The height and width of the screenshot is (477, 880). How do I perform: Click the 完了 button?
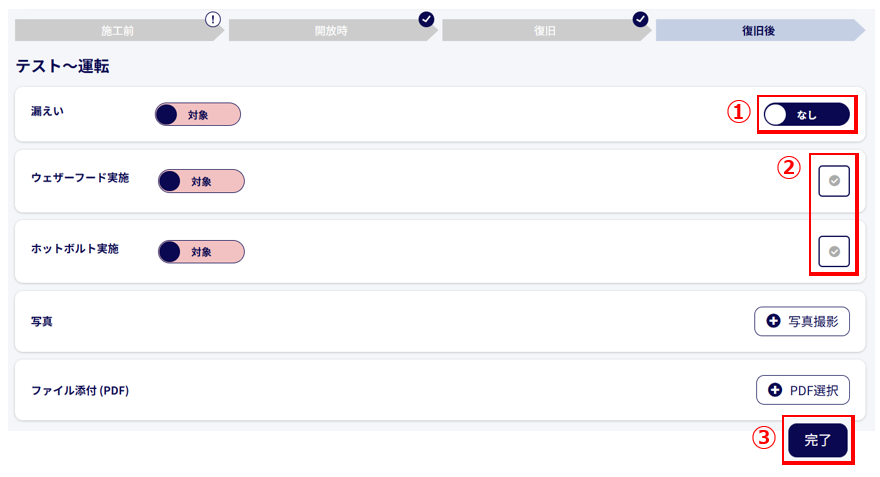click(818, 441)
